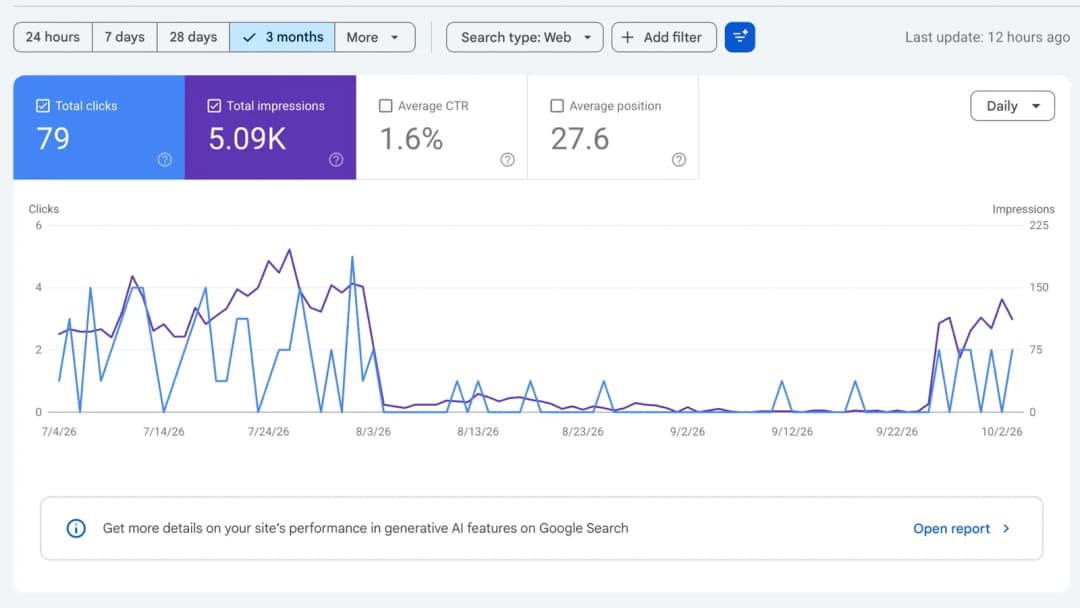Enable the Average CTR checkbox
This screenshot has height=608, width=1080.
tap(386, 106)
